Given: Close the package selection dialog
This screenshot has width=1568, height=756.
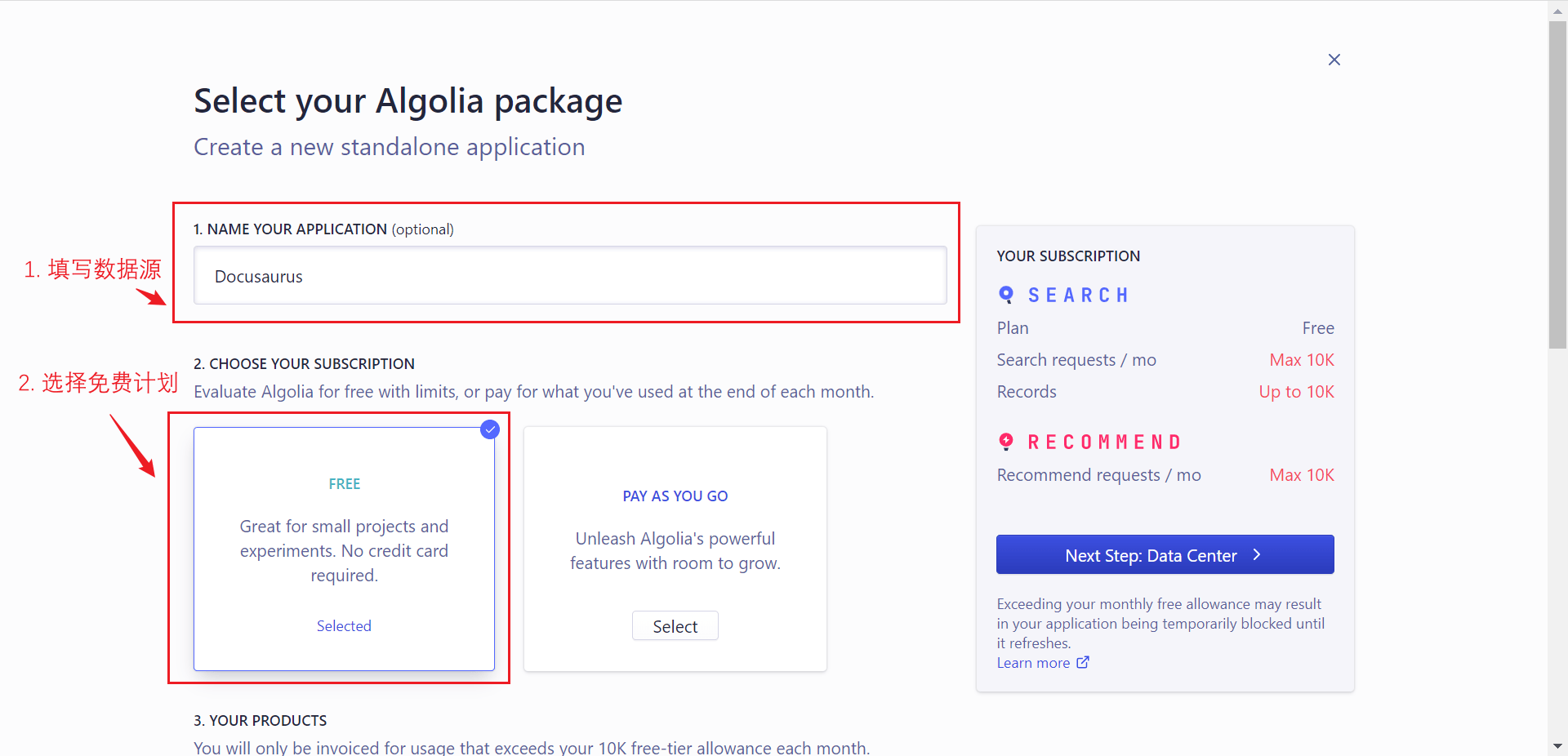Looking at the screenshot, I should tap(1334, 60).
